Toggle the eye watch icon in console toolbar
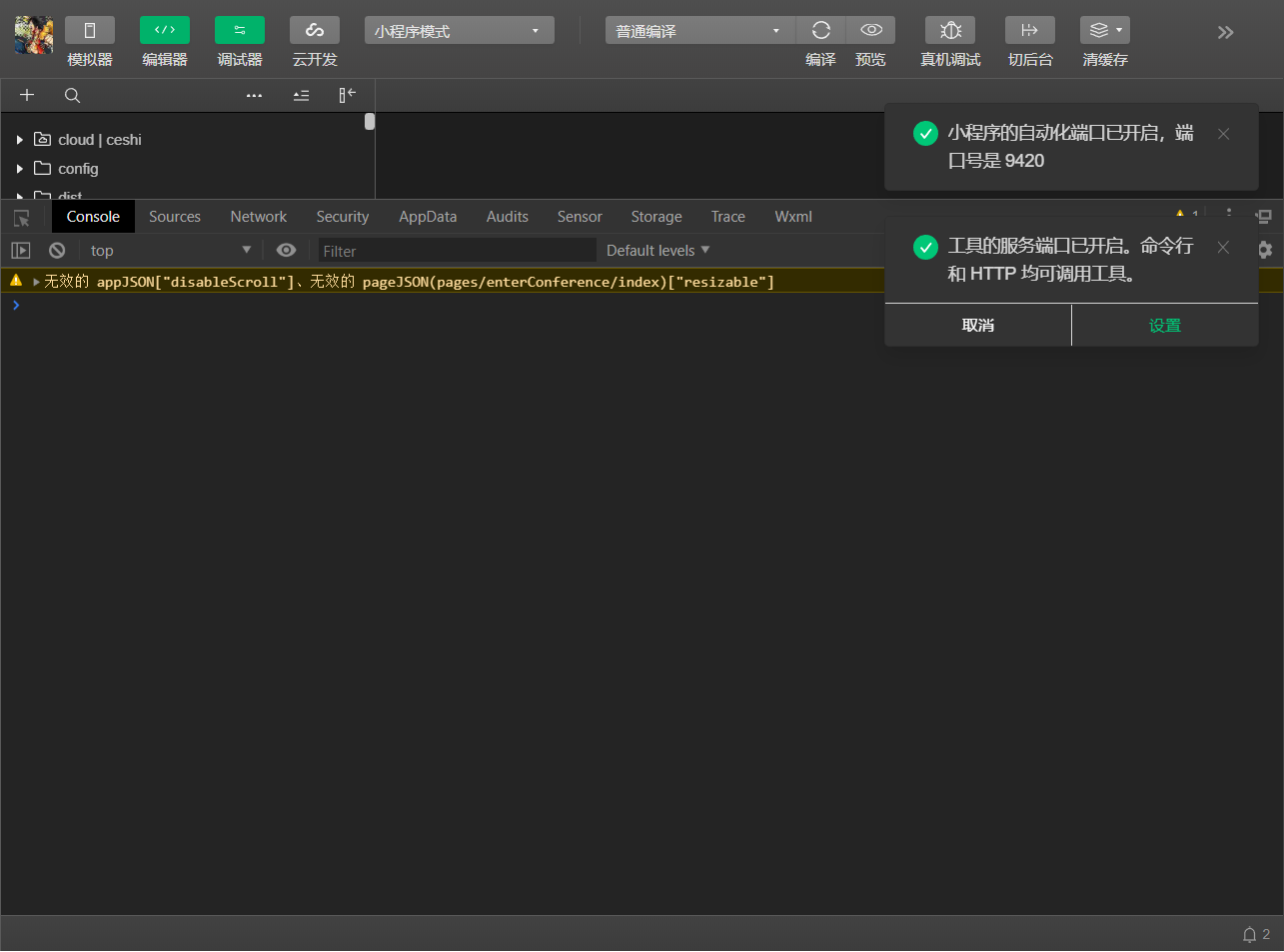Viewport: 1284px width, 952px height. (287, 250)
